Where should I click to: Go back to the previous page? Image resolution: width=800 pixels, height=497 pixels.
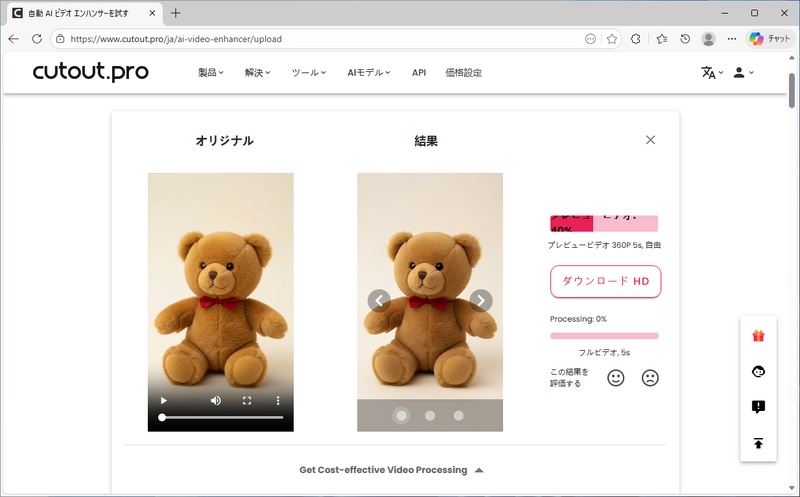(14, 39)
